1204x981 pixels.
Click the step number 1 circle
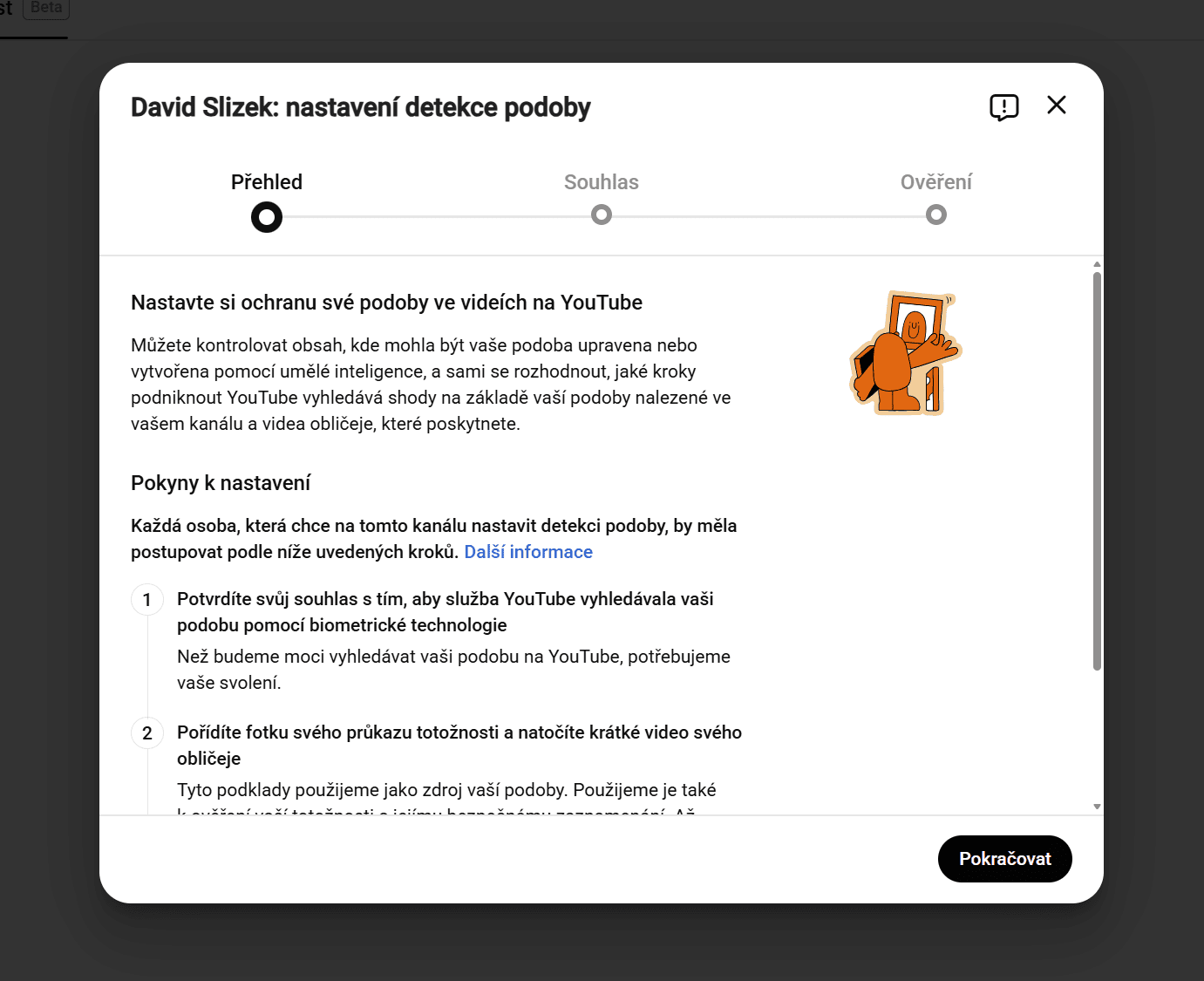(x=147, y=600)
